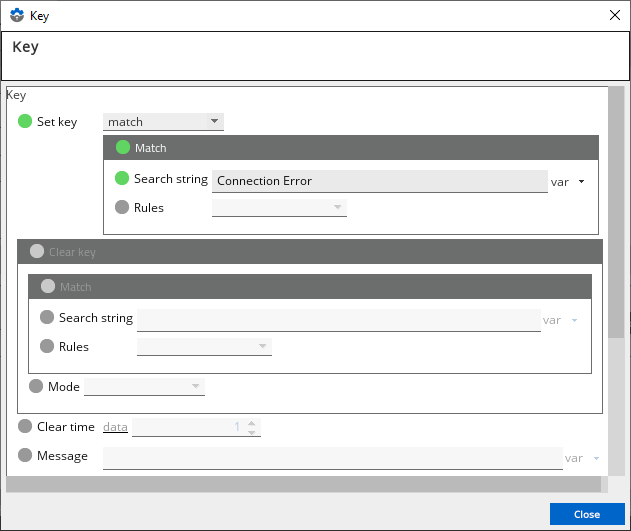Click the Close button

tap(586, 514)
